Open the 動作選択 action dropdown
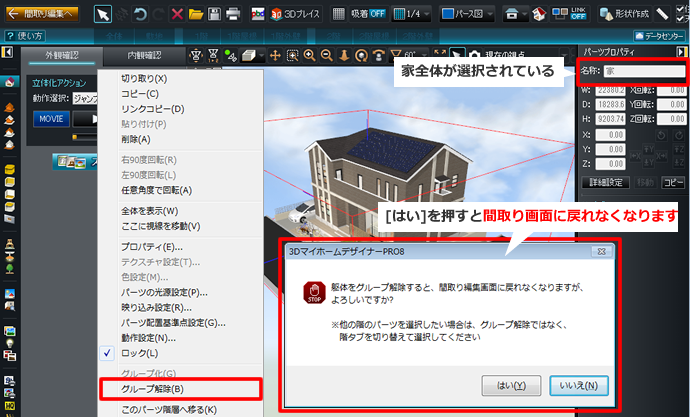Screen dimensions: 690x417 [85, 97]
